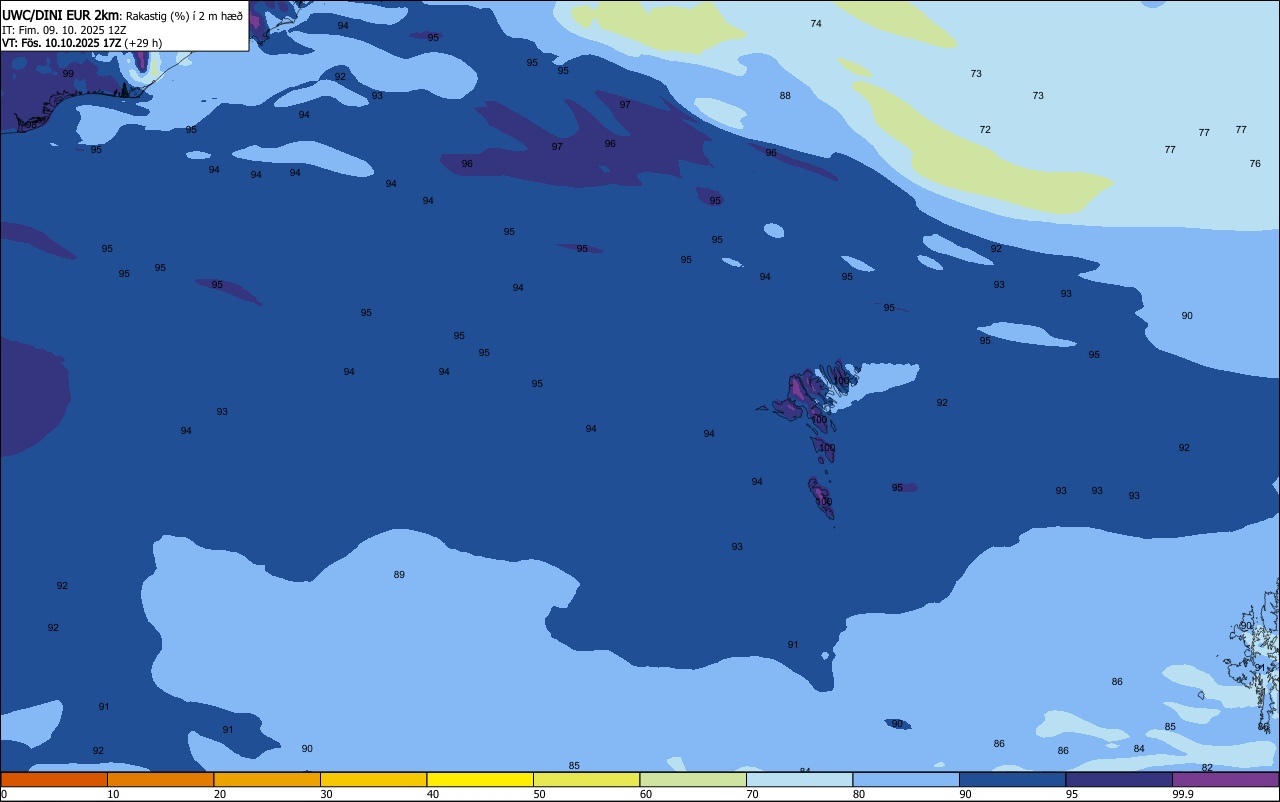
Task: Click the legend swatch between 20 and 30
Action: [x=267, y=779]
